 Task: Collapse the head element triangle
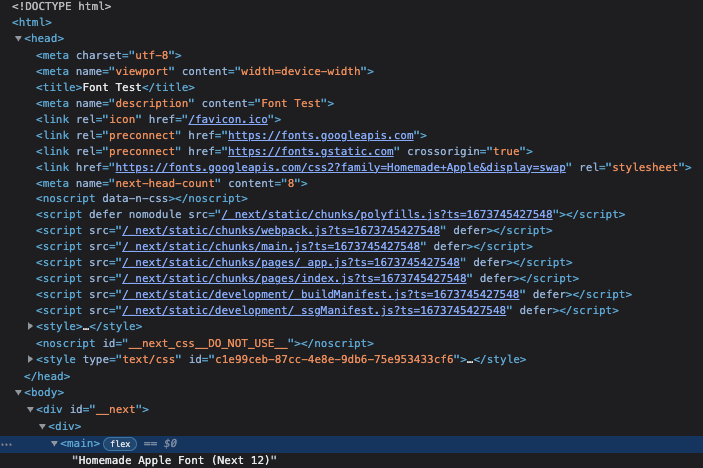click(x=18, y=39)
